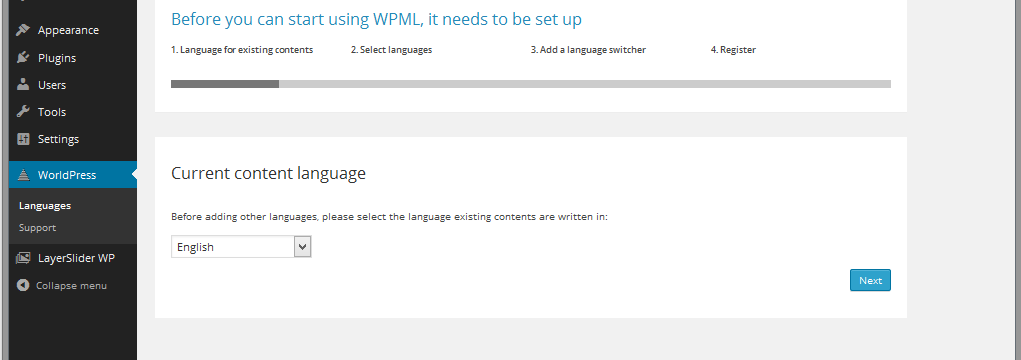This screenshot has width=1021, height=360.
Task: Go to the Support submenu item
Action: pos(38,228)
